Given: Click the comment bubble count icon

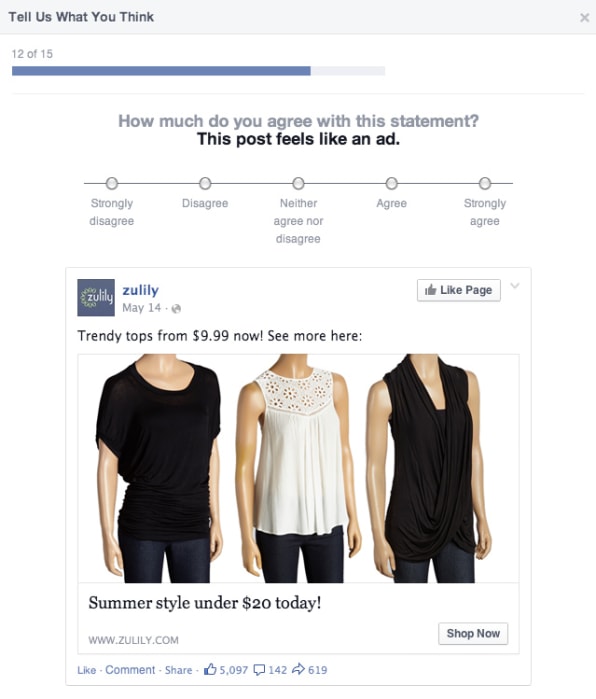Looking at the screenshot, I should point(259,670).
